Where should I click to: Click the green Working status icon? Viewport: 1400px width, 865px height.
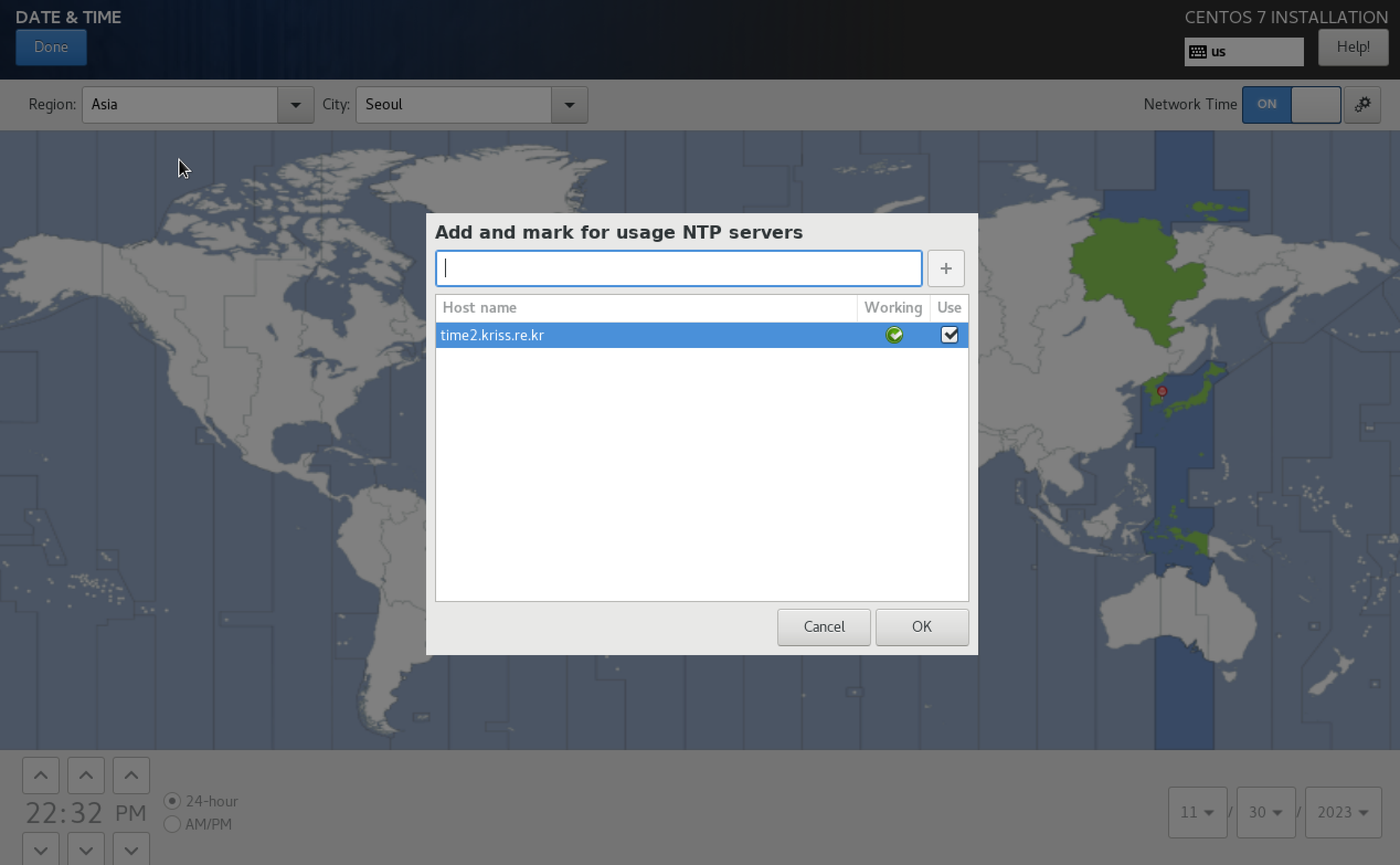(894, 335)
